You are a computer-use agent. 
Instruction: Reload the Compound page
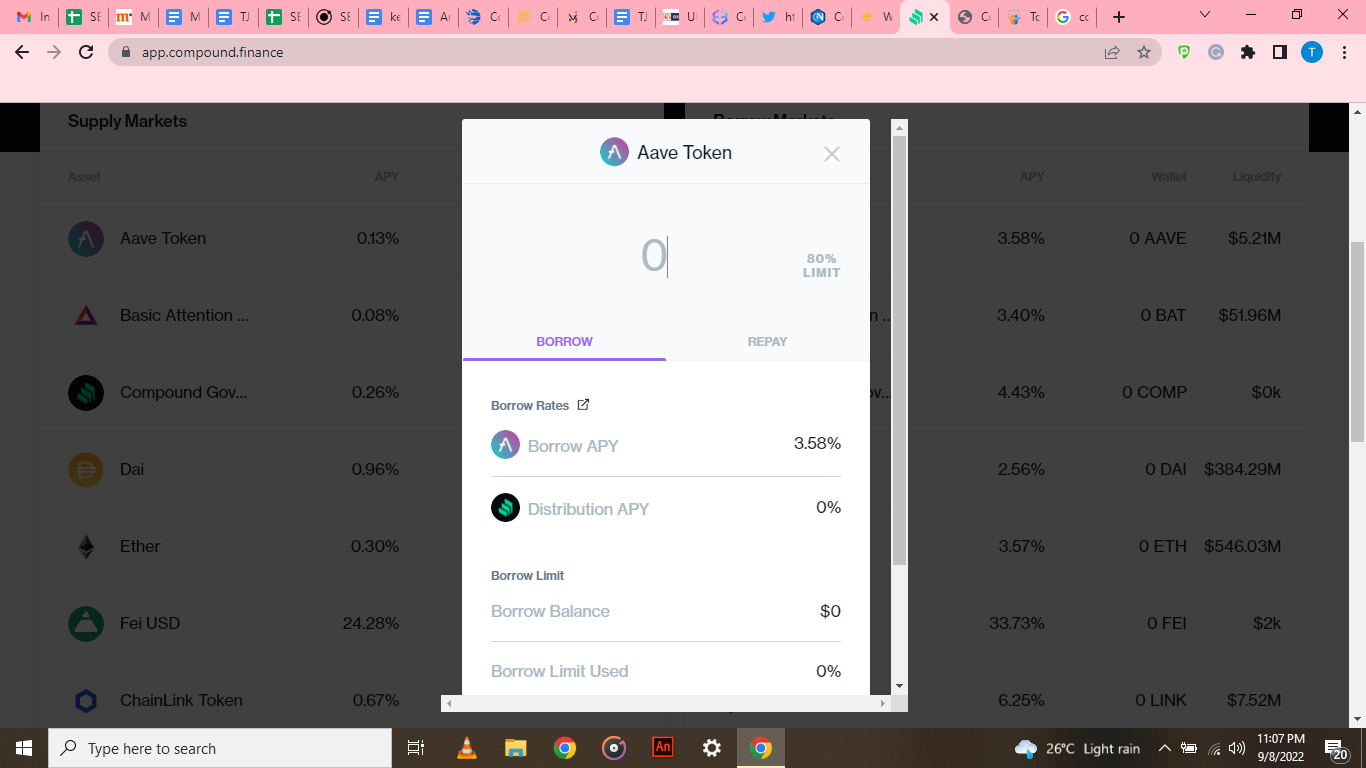coord(86,52)
